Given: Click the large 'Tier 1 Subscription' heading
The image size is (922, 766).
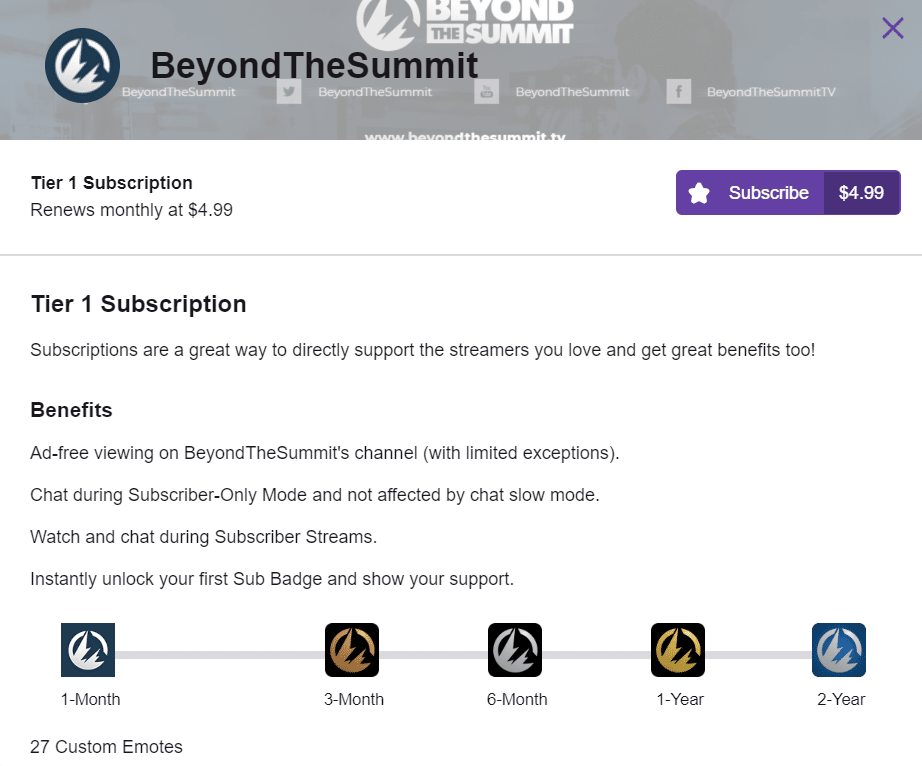Looking at the screenshot, I should pyautogui.click(x=139, y=304).
